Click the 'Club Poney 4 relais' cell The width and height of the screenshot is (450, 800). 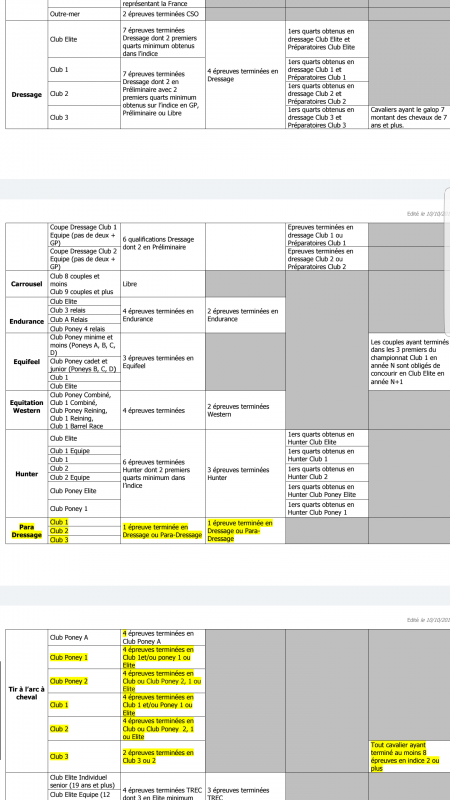click(84, 329)
